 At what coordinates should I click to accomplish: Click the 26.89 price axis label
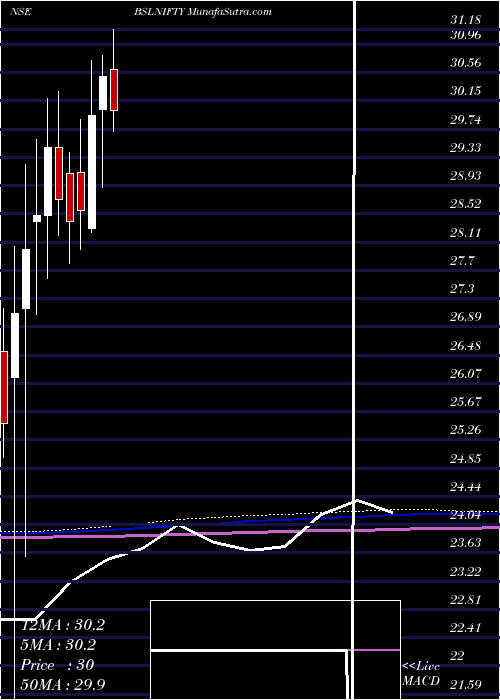(466, 317)
